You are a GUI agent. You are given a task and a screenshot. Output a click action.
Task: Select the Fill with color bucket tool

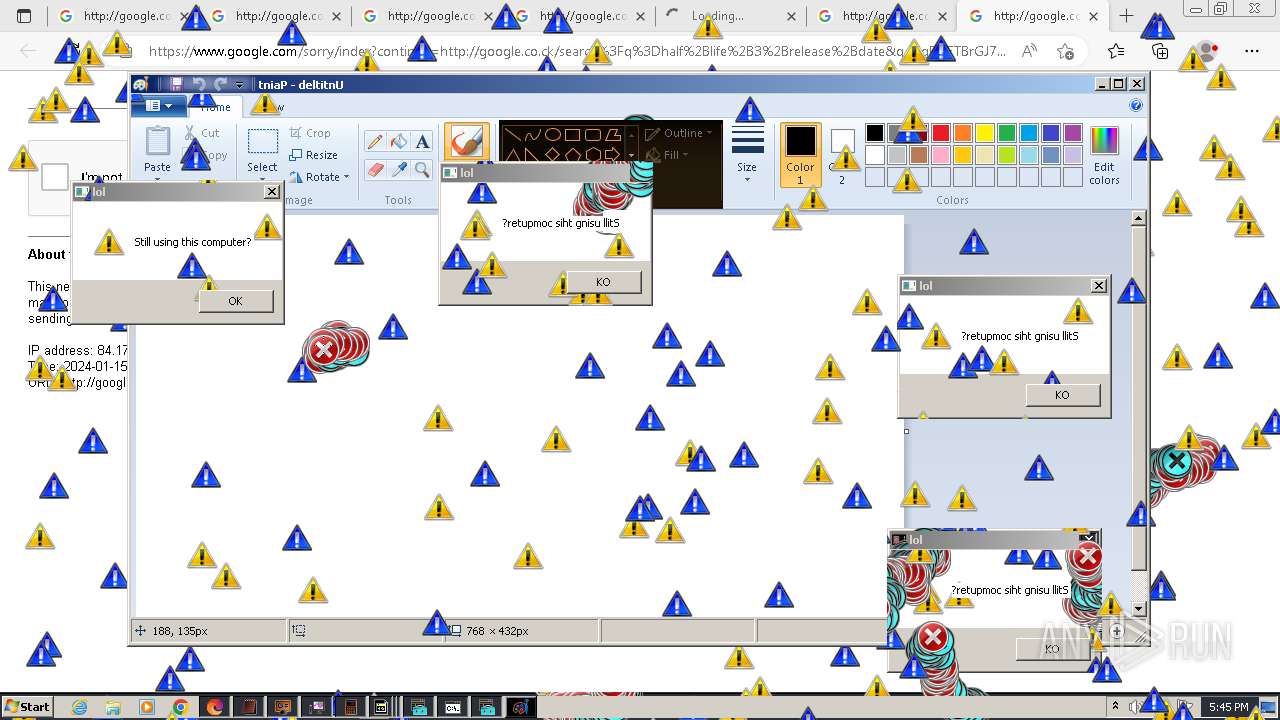pos(398,142)
